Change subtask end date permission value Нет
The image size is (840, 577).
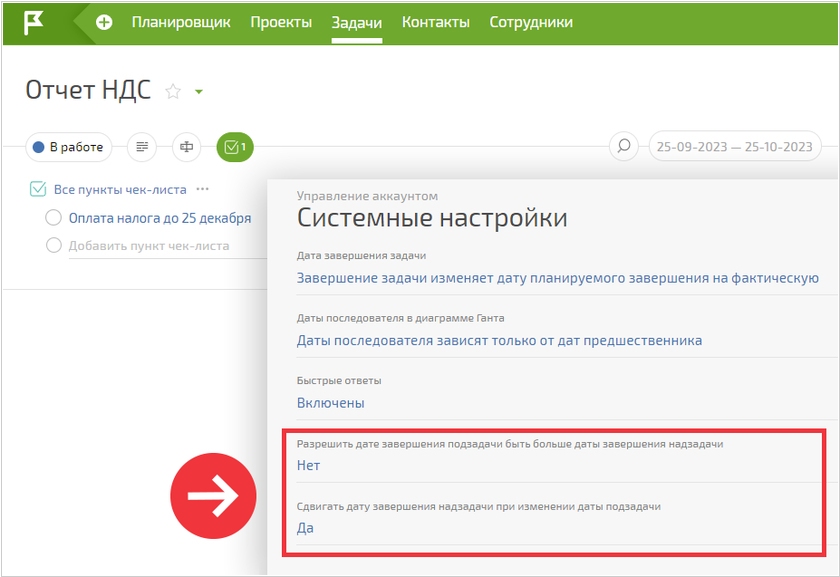309,466
